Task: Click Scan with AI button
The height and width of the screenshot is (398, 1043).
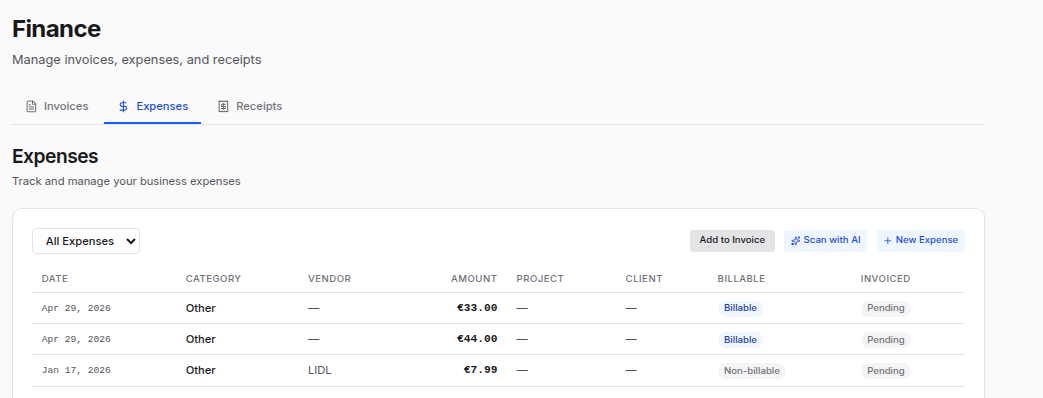Action: [825, 241]
